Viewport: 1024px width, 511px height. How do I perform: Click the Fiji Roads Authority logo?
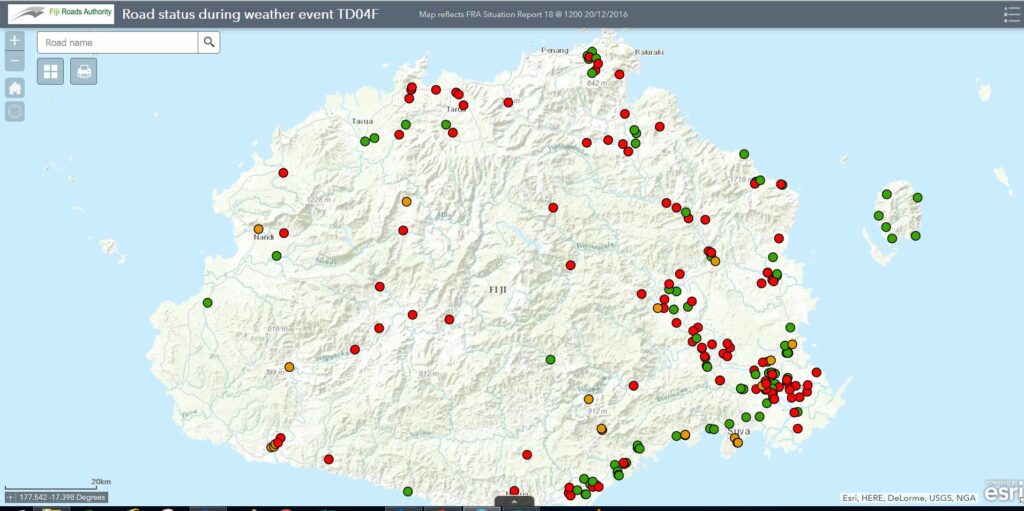pyautogui.click(x=60, y=14)
